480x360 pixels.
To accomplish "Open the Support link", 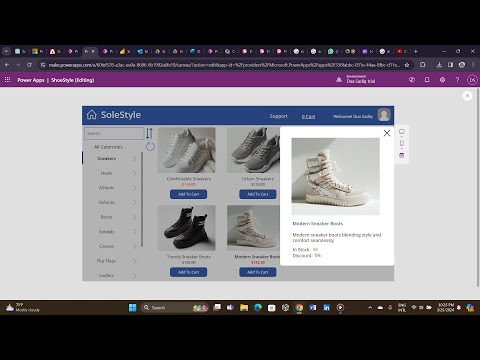I will click(279, 116).
